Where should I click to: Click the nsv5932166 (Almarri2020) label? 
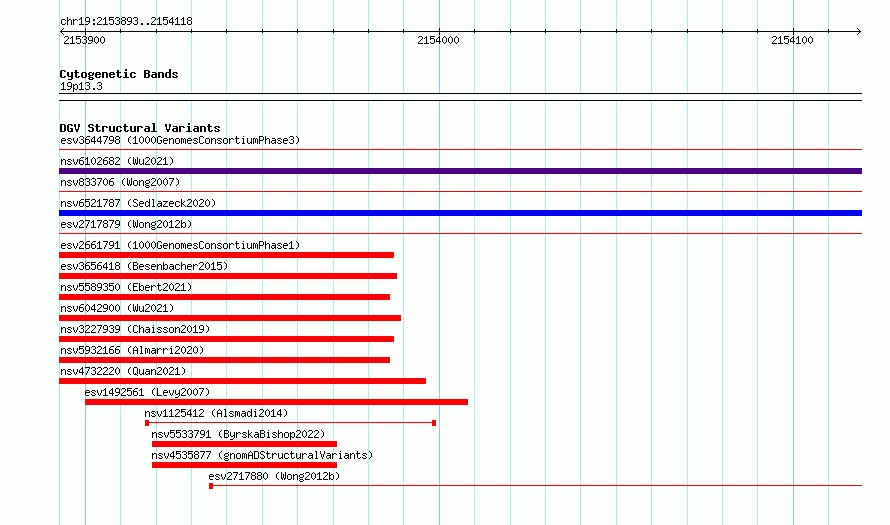132,350
